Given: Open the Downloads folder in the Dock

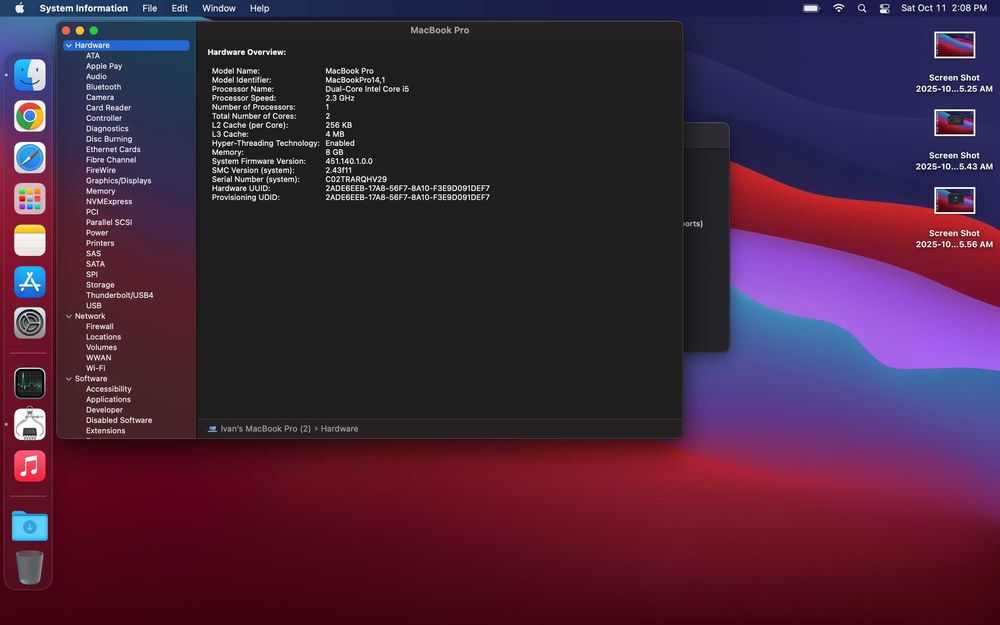Looking at the screenshot, I should pyautogui.click(x=30, y=526).
